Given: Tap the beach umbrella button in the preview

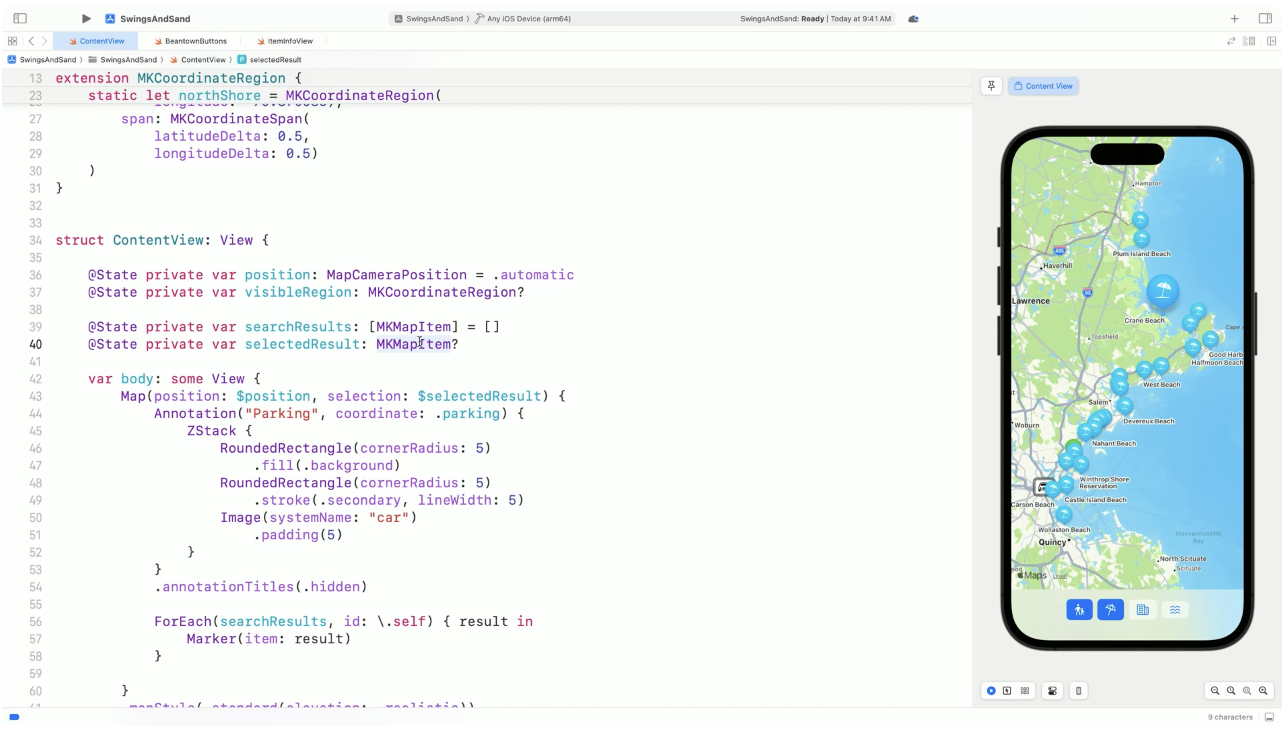Looking at the screenshot, I should point(1111,609).
